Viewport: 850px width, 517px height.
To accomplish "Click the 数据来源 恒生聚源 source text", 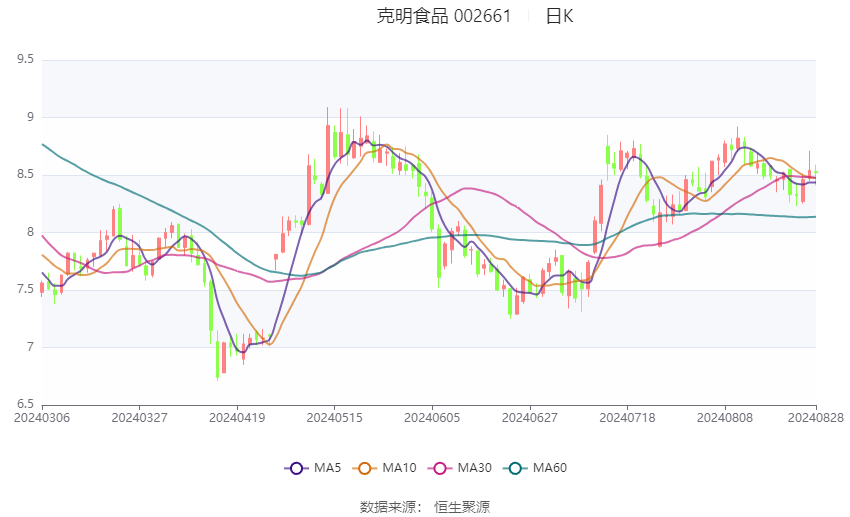I will pos(425,507).
